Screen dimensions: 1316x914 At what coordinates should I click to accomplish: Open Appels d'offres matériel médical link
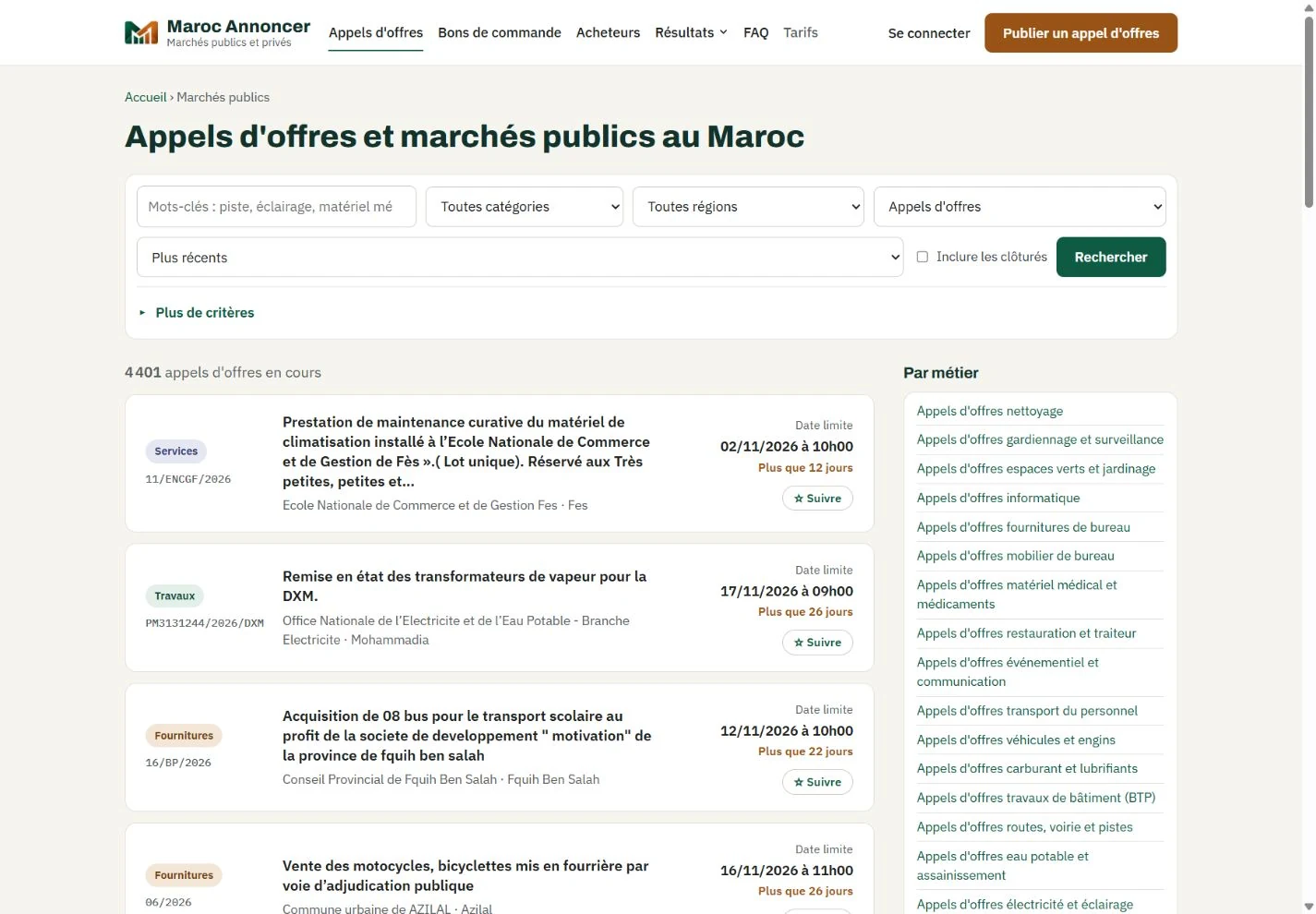[x=1017, y=595]
